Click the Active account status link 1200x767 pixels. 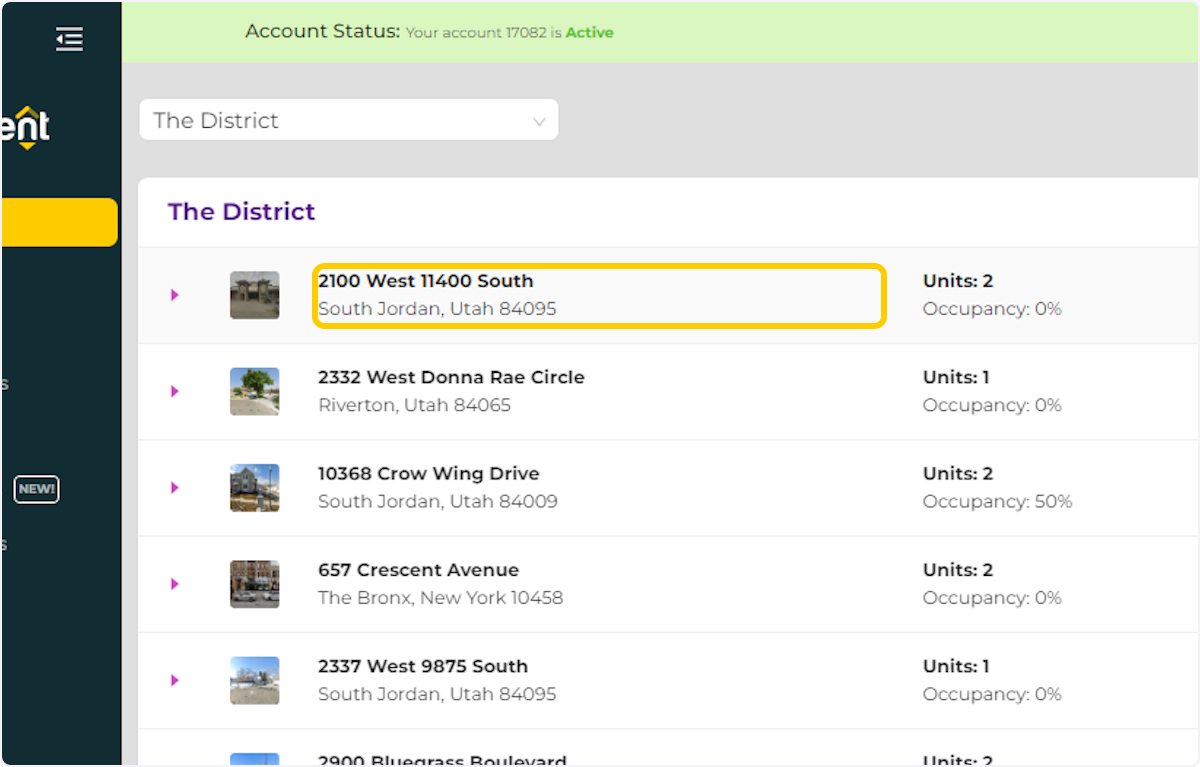click(589, 32)
